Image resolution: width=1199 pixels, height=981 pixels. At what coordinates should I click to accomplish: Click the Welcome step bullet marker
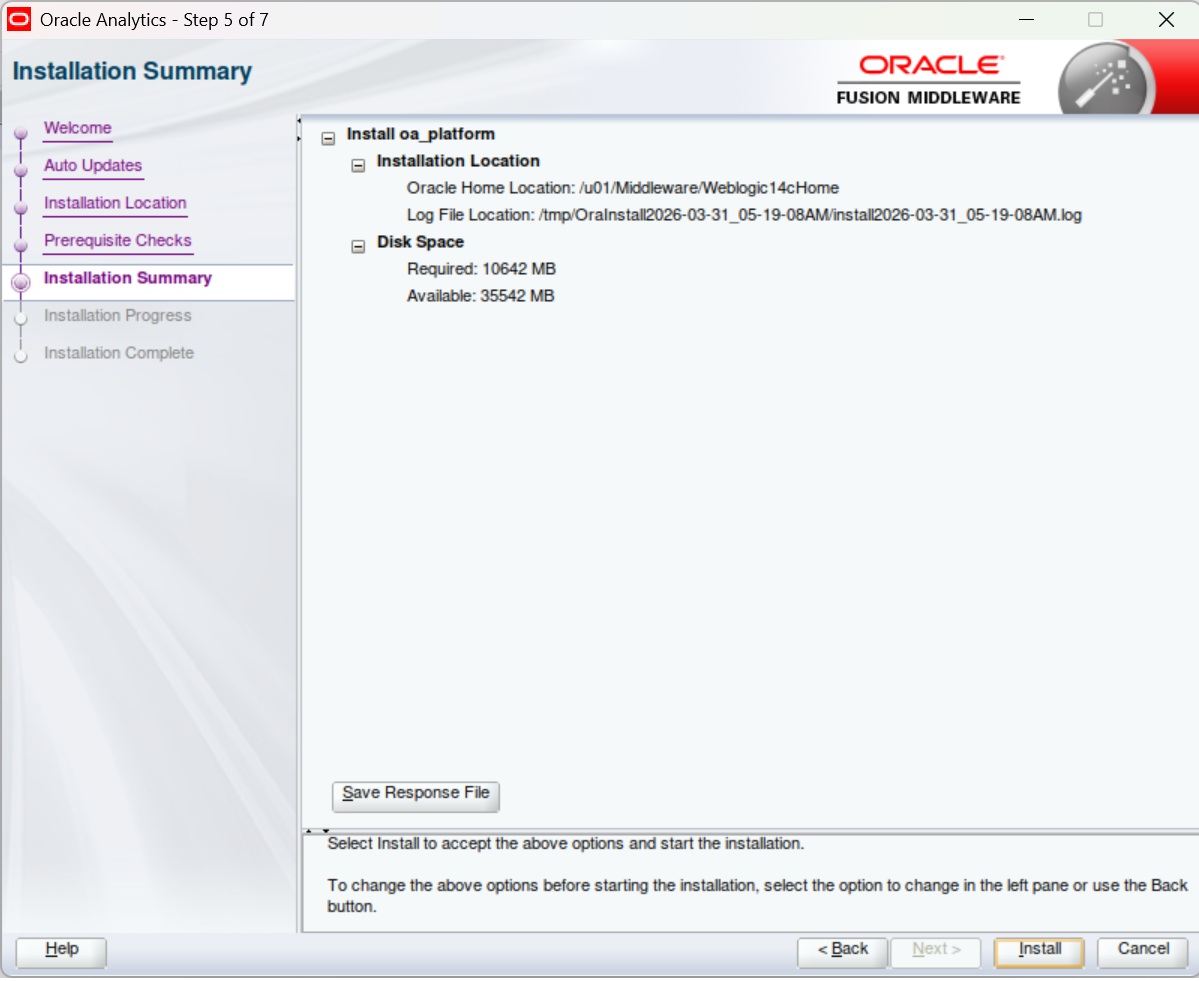click(x=21, y=132)
